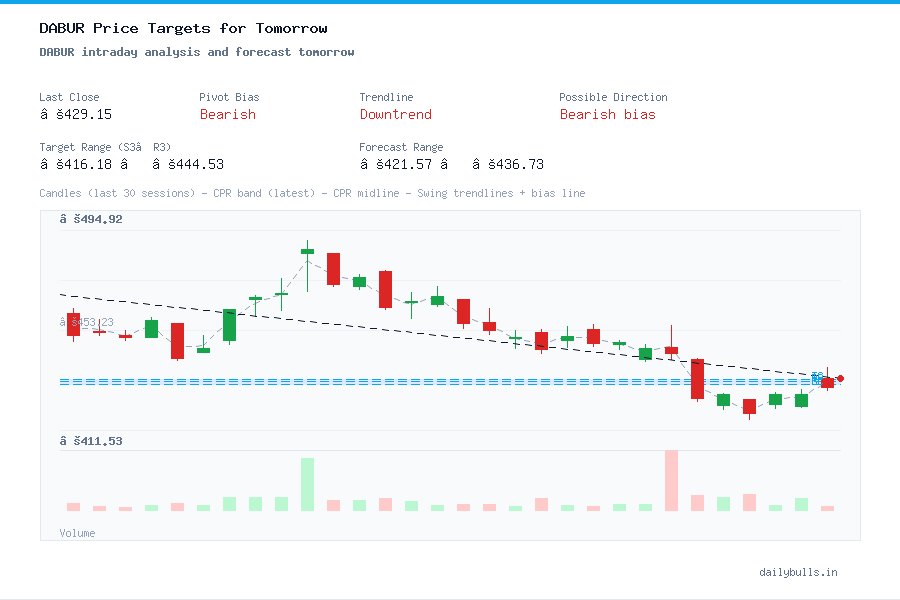Viewport: 900px width, 600px height.
Task: Click the tallest green volume bar
Action: pyautogui.click(x=308, y=484)
